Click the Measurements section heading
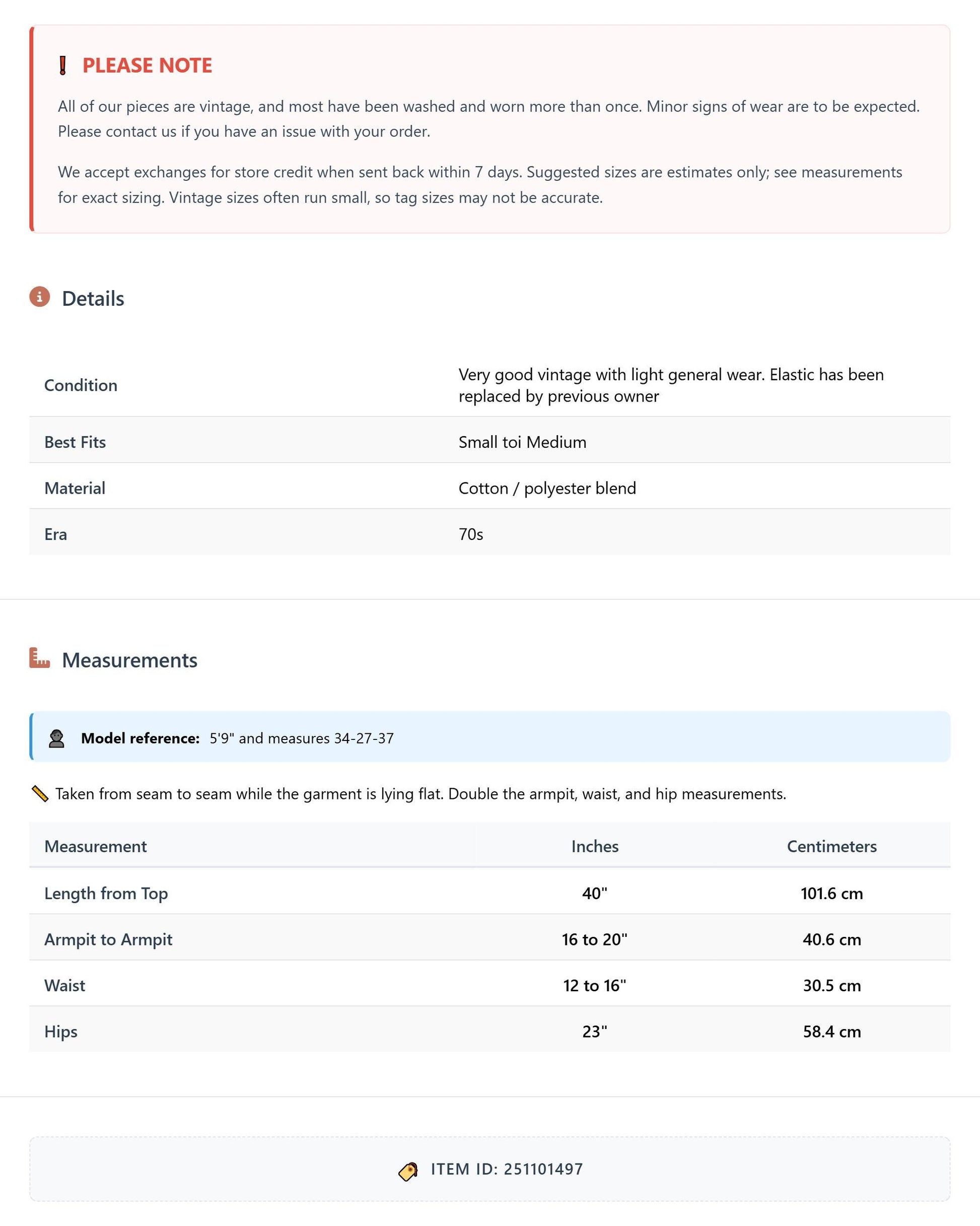Viewport: 980px width, 1226px height. coord(129,660)
